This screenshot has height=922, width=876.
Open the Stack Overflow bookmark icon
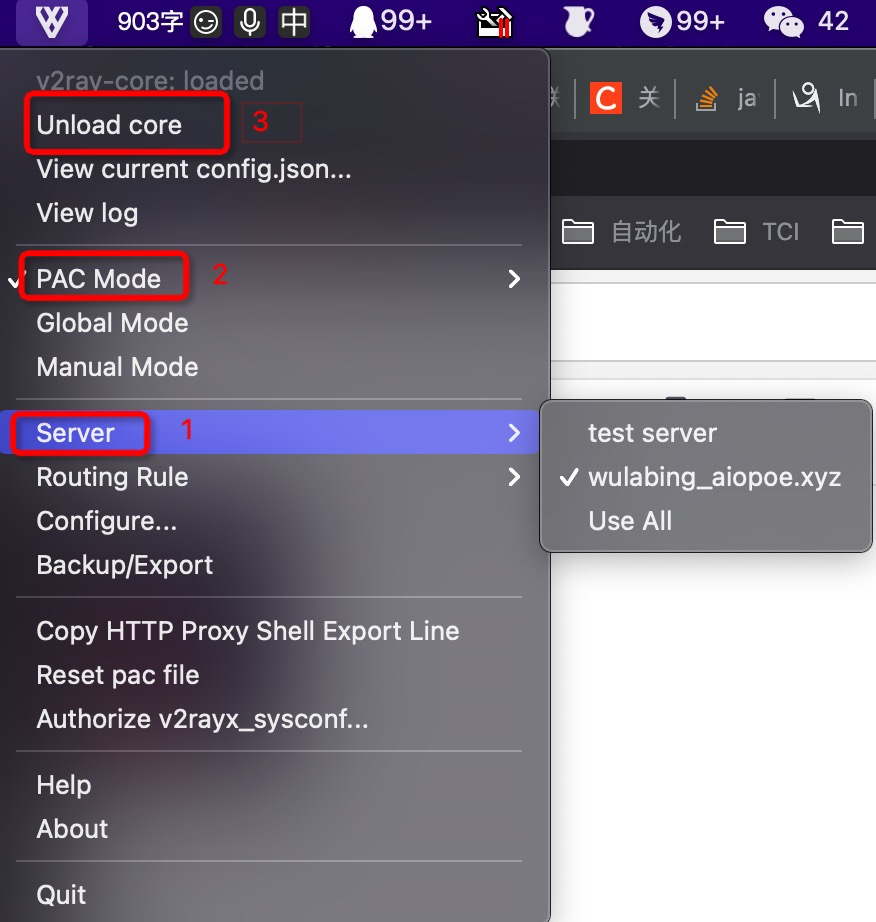pyautogui.click(x=706, y=98)
